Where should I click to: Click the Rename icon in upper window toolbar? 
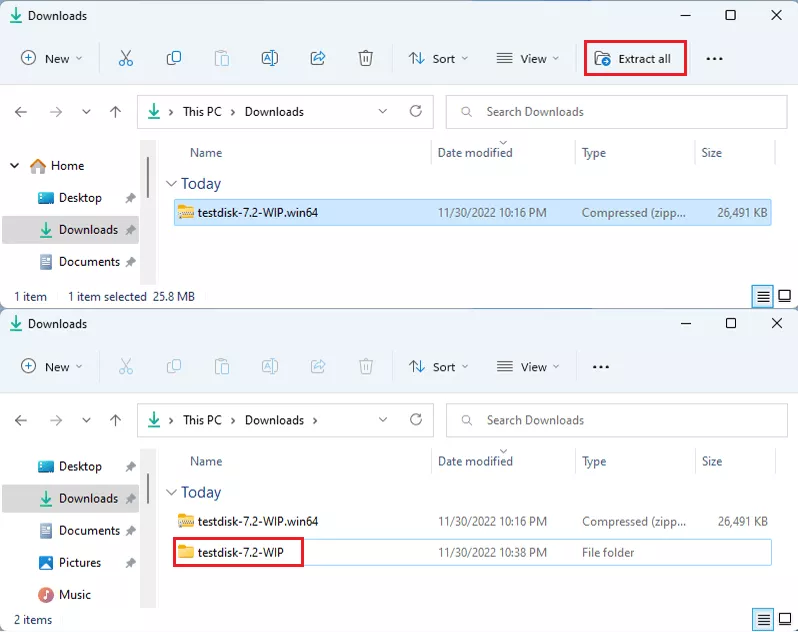[269, 59]
